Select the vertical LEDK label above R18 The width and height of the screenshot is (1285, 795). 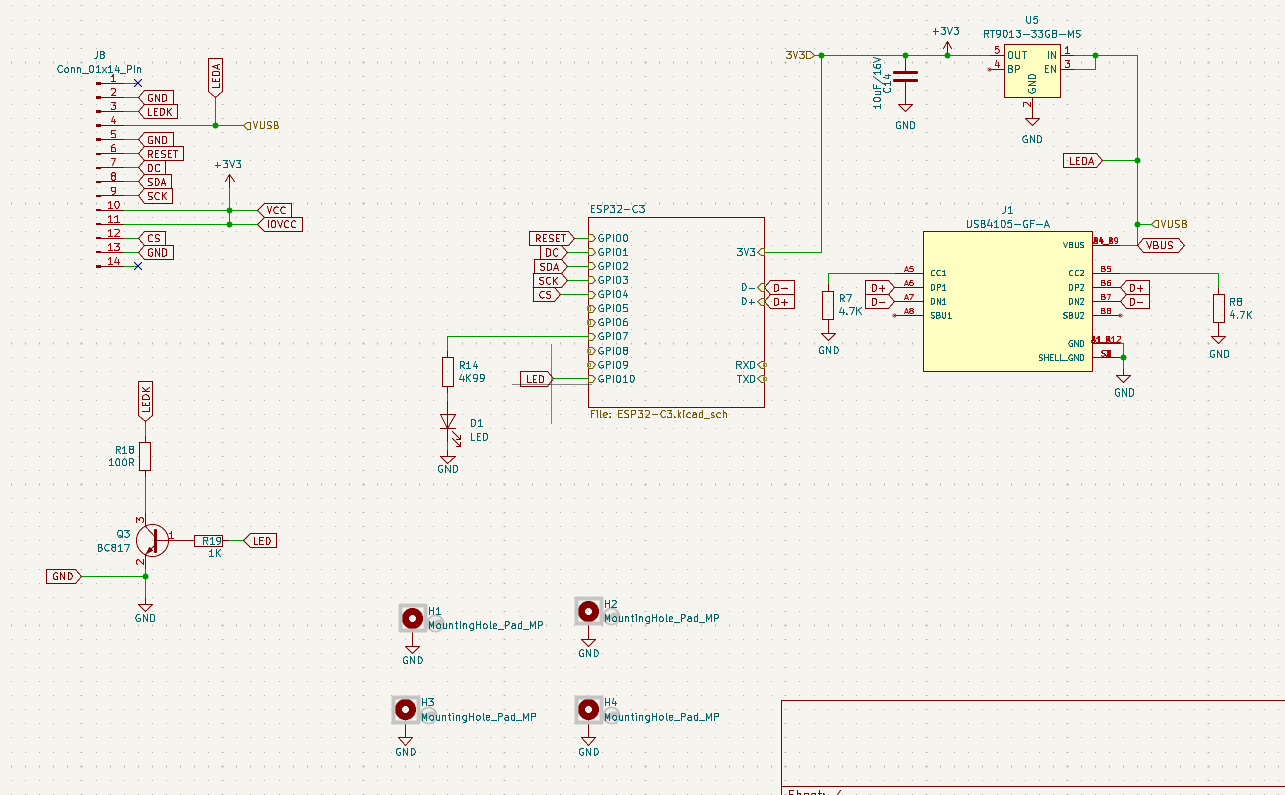point(145,399)
